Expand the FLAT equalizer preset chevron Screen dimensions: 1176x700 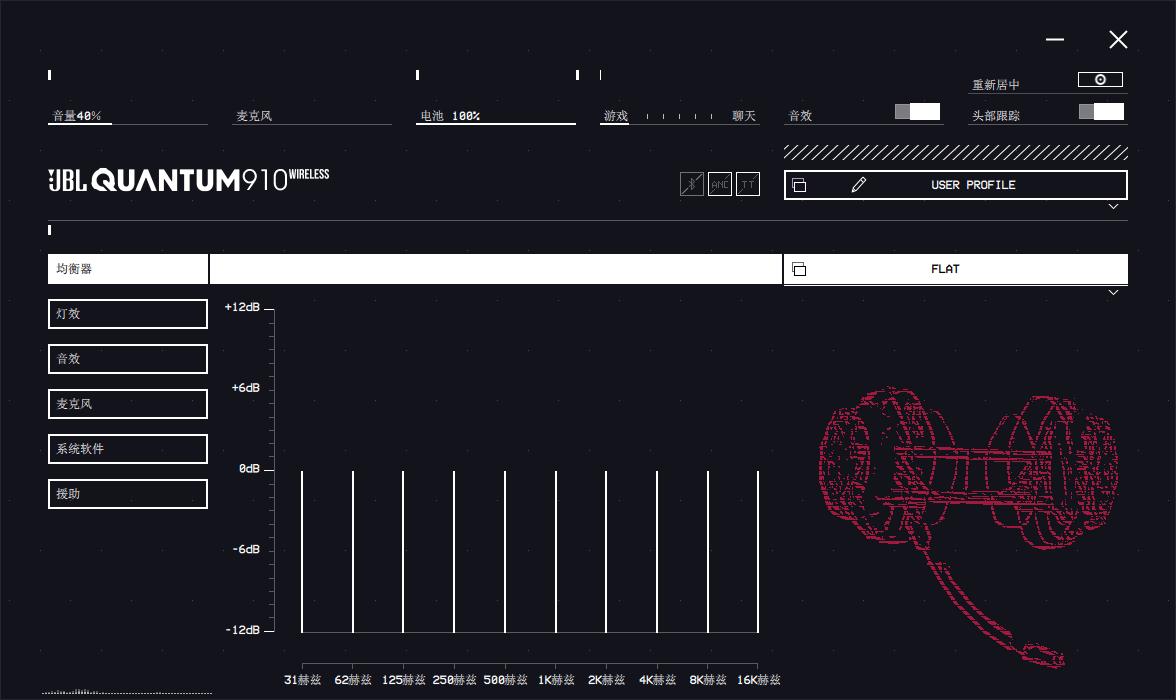click(1113, 293)
